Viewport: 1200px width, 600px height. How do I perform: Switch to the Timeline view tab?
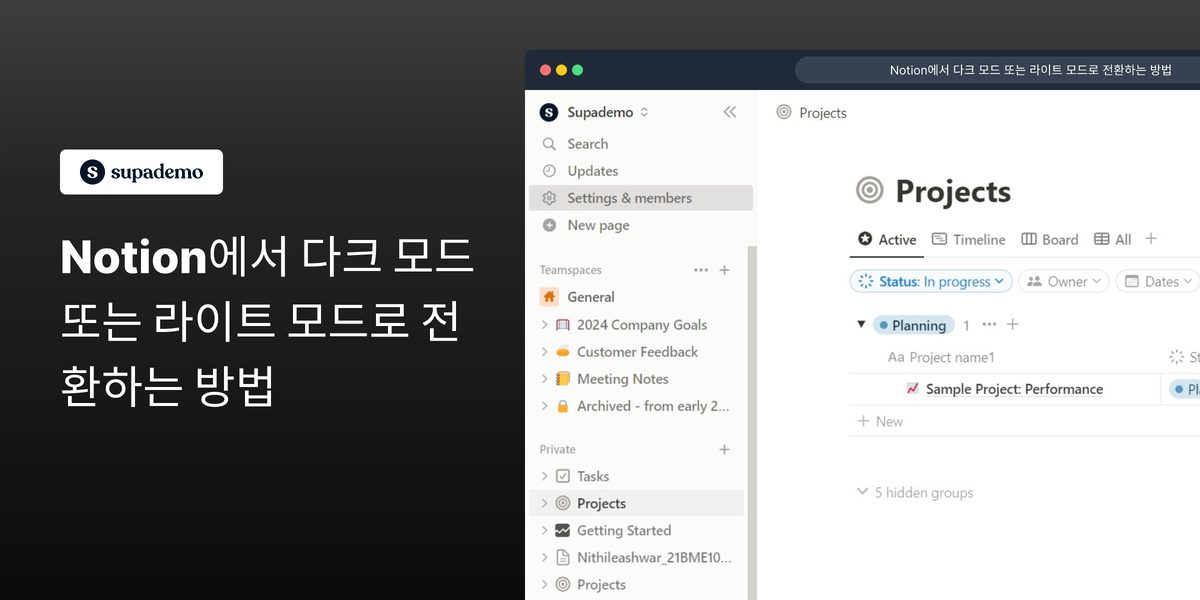[968, 239]
